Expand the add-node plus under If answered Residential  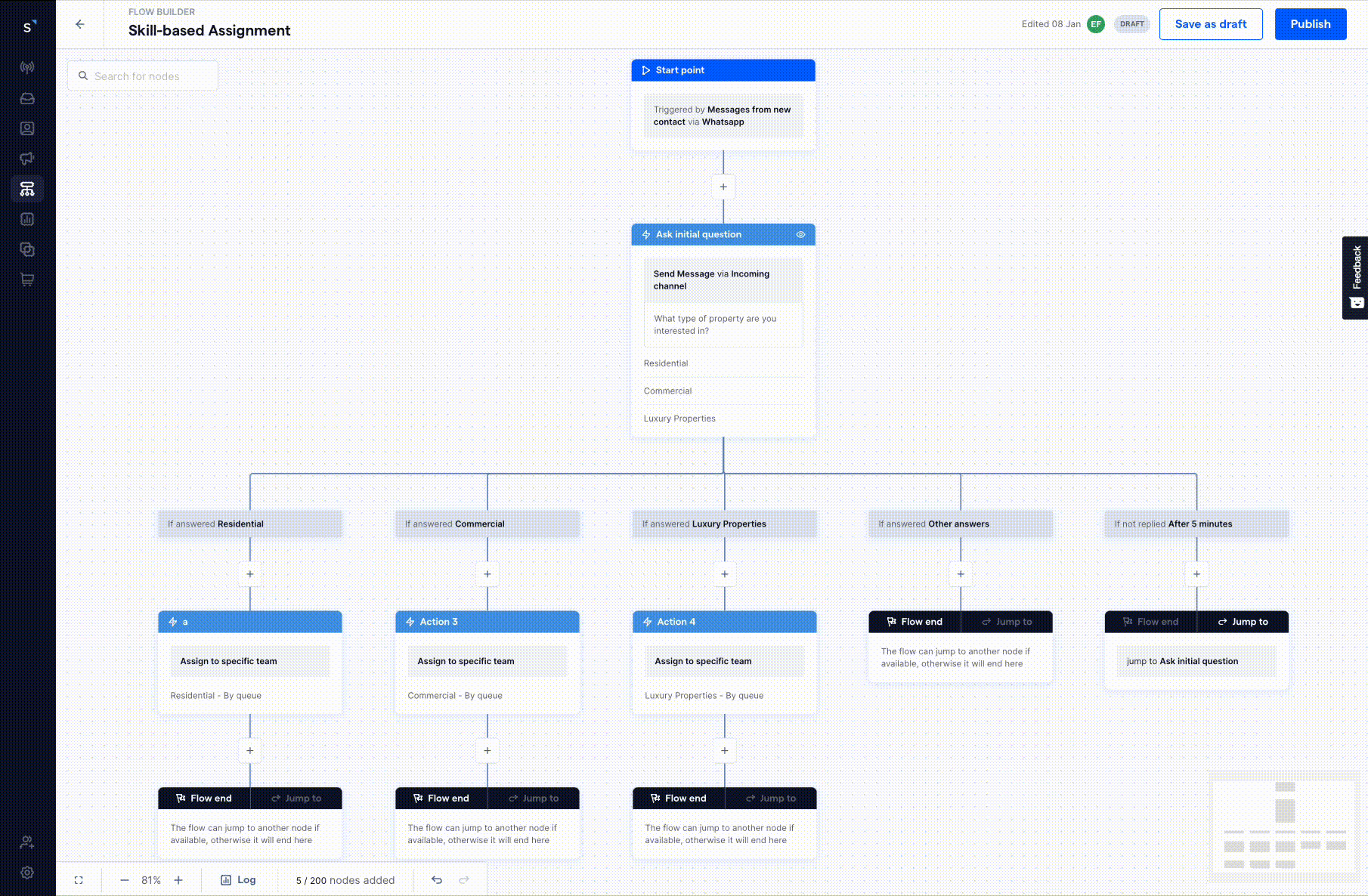[249, 574]
